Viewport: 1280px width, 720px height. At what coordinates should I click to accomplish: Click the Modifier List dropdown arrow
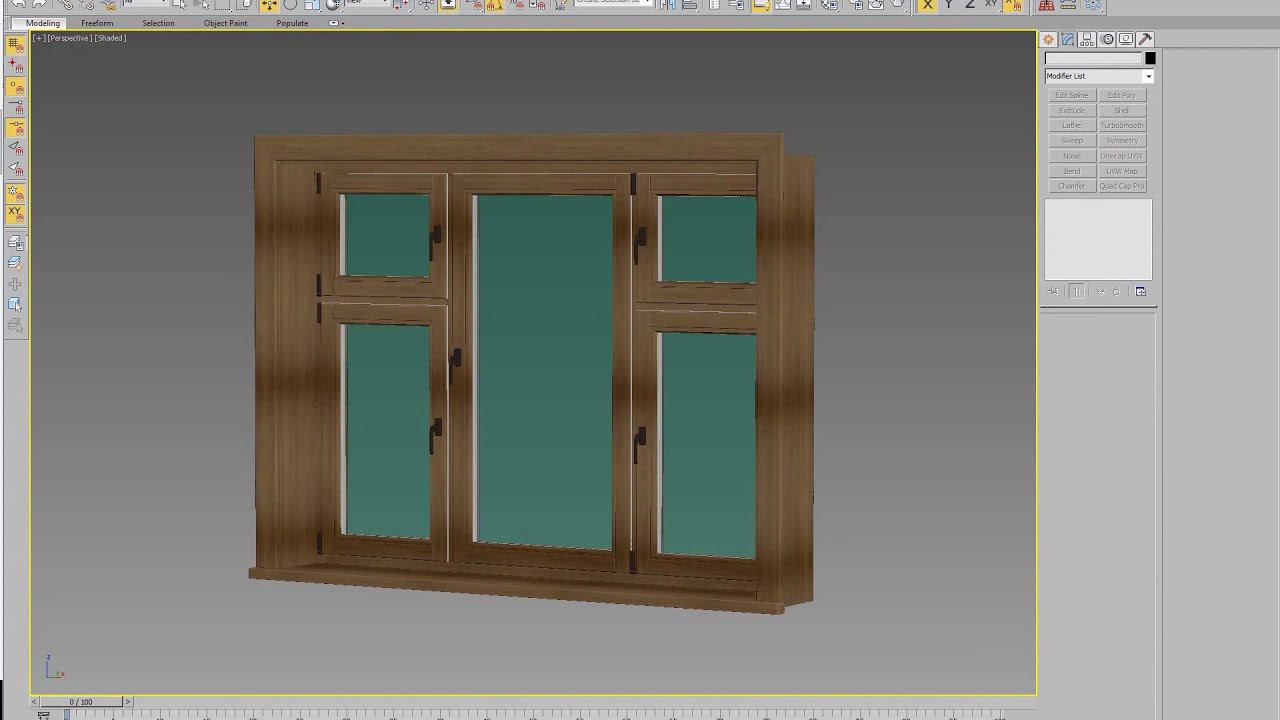tap(1148, 77)
